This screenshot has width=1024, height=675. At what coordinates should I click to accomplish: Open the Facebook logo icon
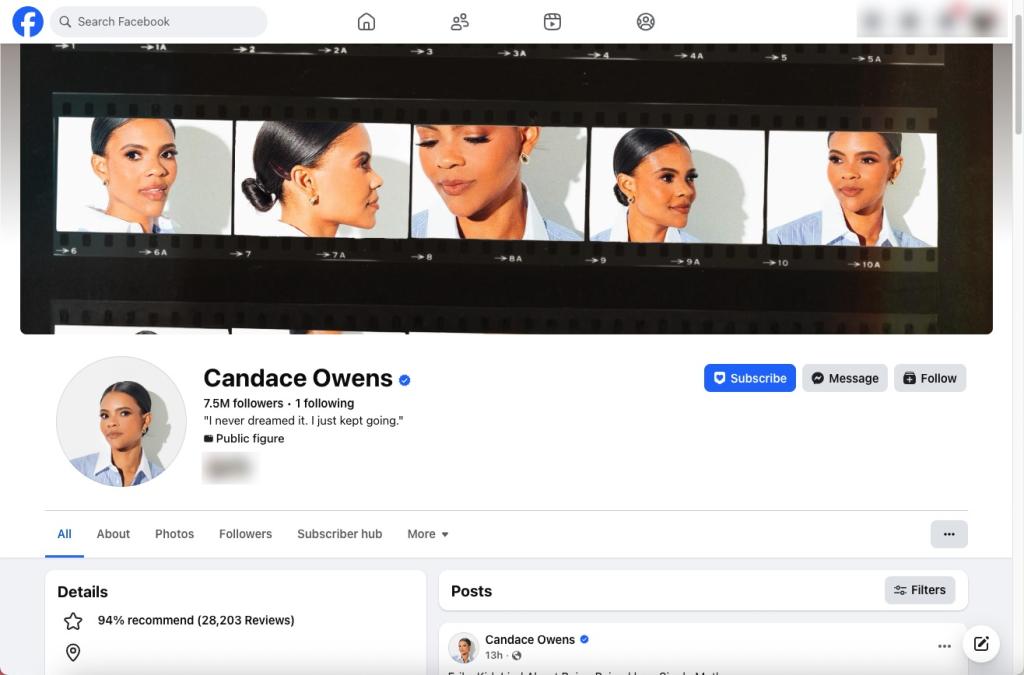click(27, 21)
